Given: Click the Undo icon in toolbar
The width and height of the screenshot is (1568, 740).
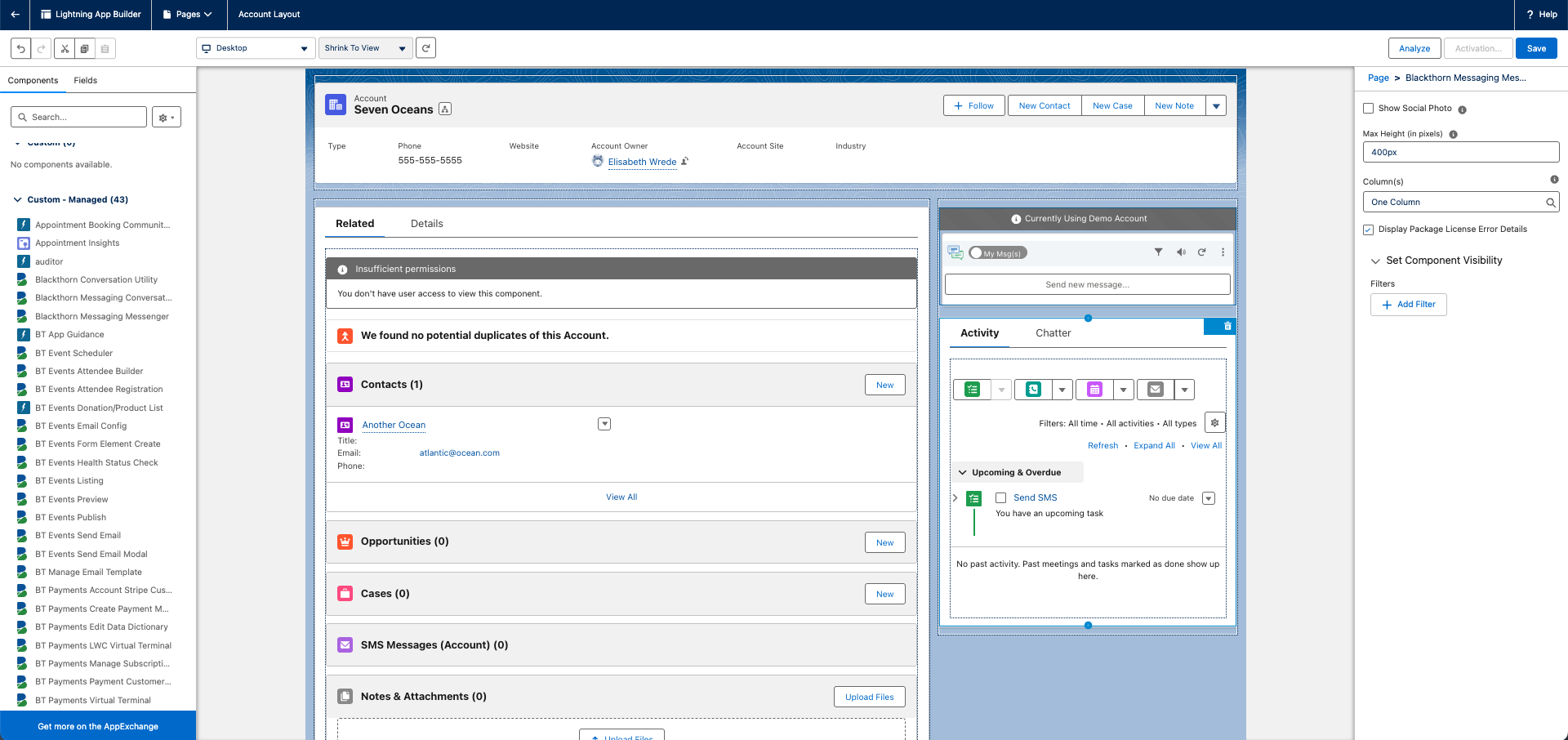Looking at the screenshot, I should (21, 48).
